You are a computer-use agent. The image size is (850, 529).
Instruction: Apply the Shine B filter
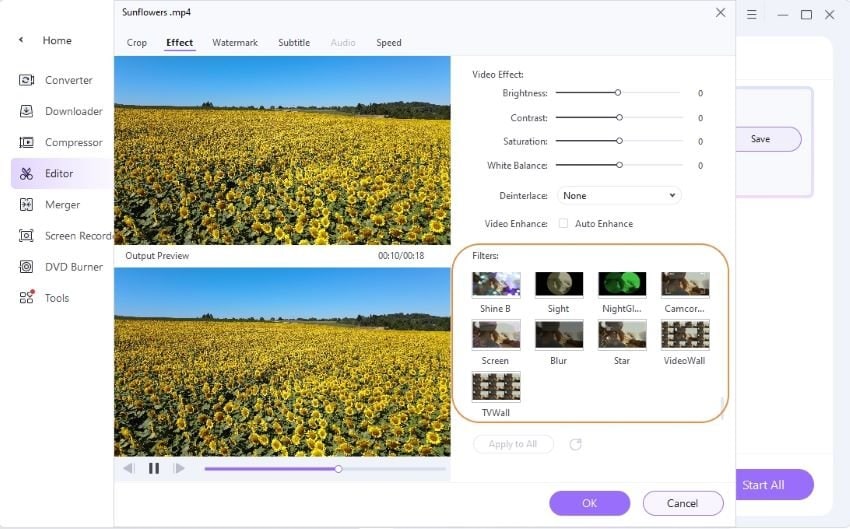(496, 285)
